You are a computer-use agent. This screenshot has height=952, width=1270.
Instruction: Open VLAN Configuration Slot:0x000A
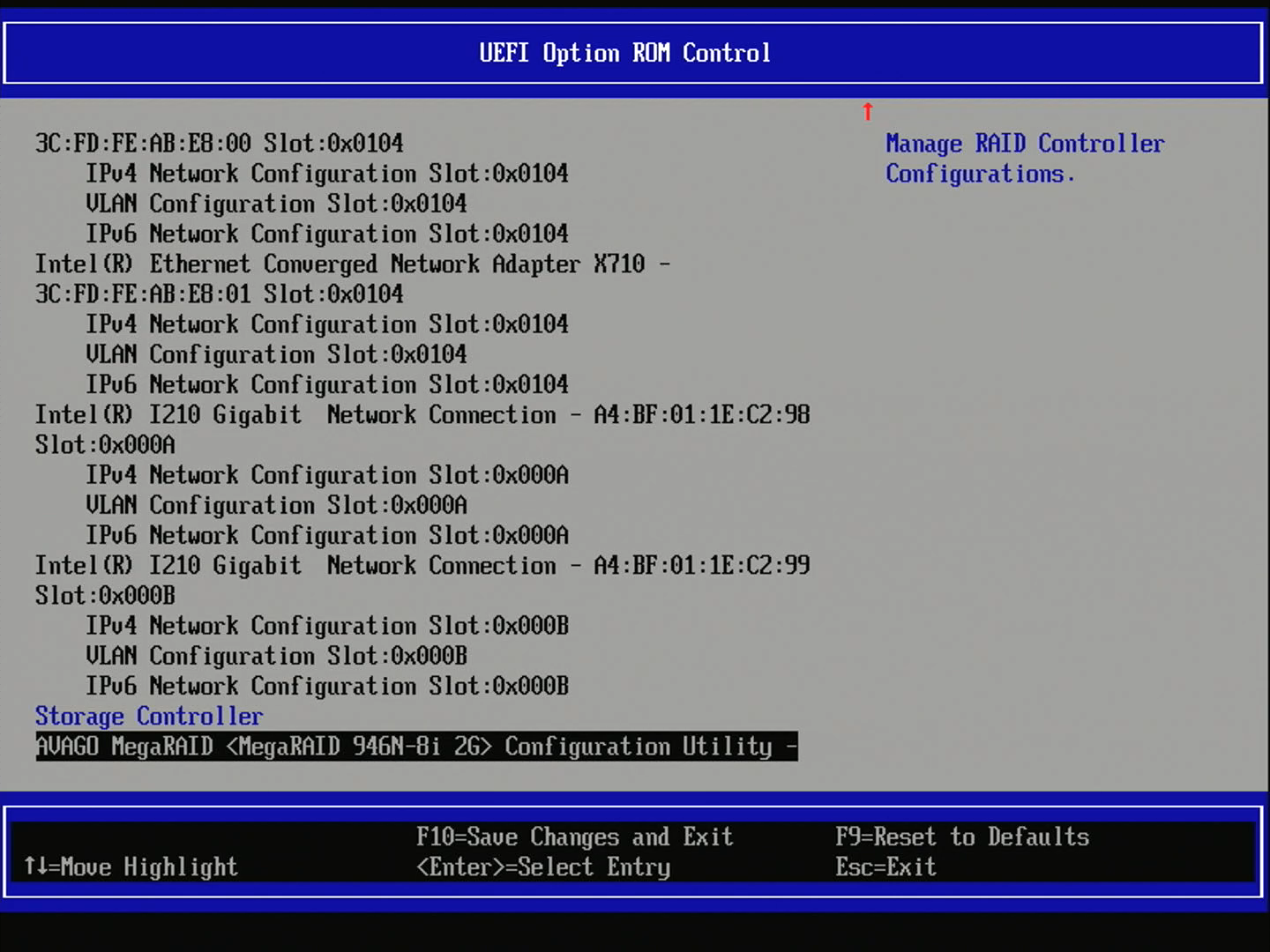[276, 505]
